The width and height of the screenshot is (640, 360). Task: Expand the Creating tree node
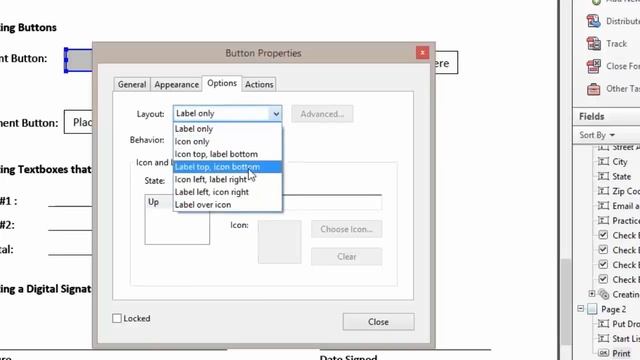(592, 293)
